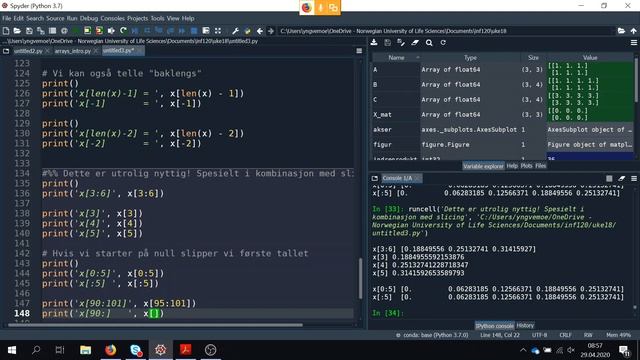This screenshot has height=360, width=640.
Task: Click the Save all files icon
Action: [x=40, y=31]
